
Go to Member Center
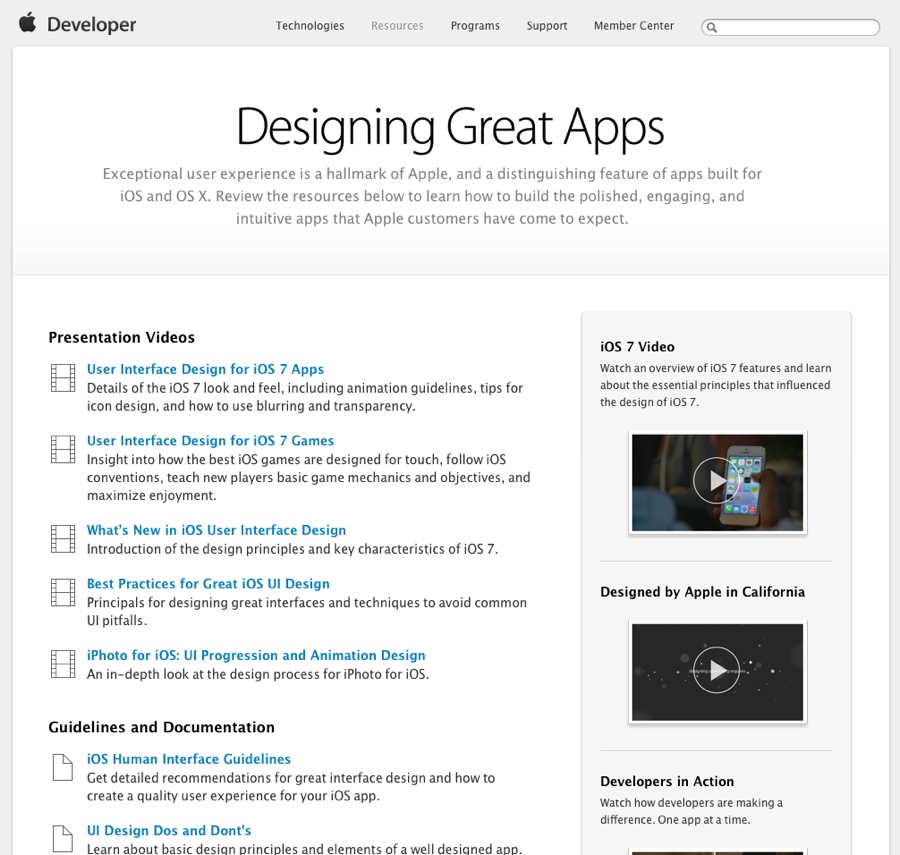[x=634, y=26]
